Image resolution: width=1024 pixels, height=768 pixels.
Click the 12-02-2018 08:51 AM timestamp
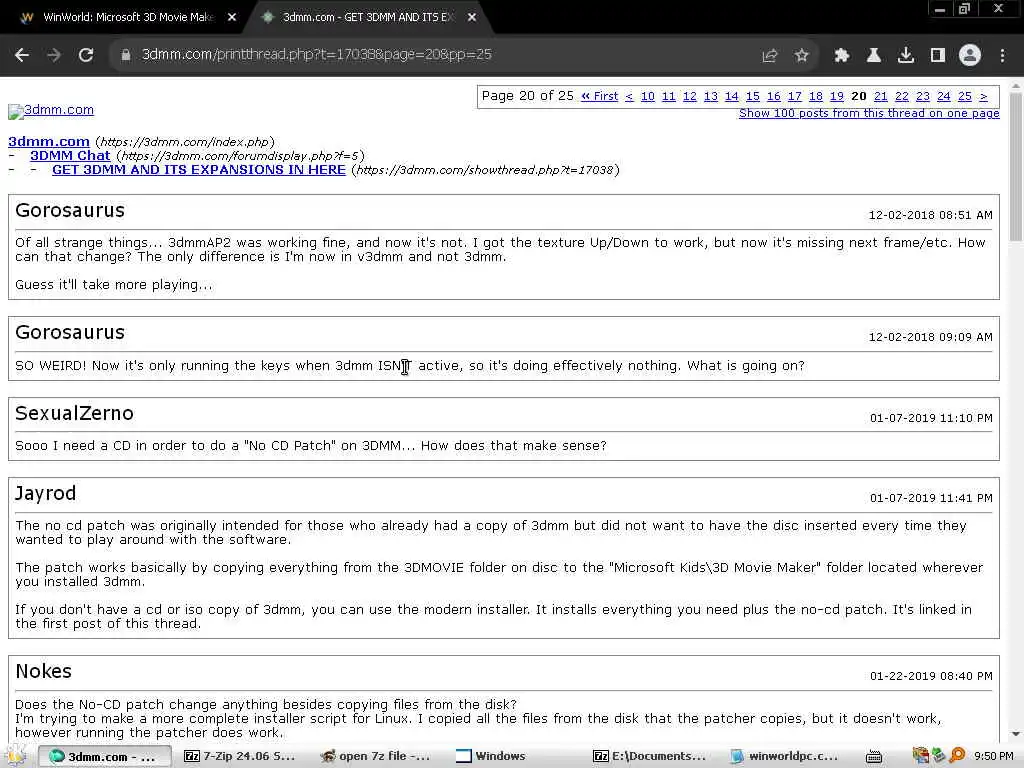(x=931, y=216)
